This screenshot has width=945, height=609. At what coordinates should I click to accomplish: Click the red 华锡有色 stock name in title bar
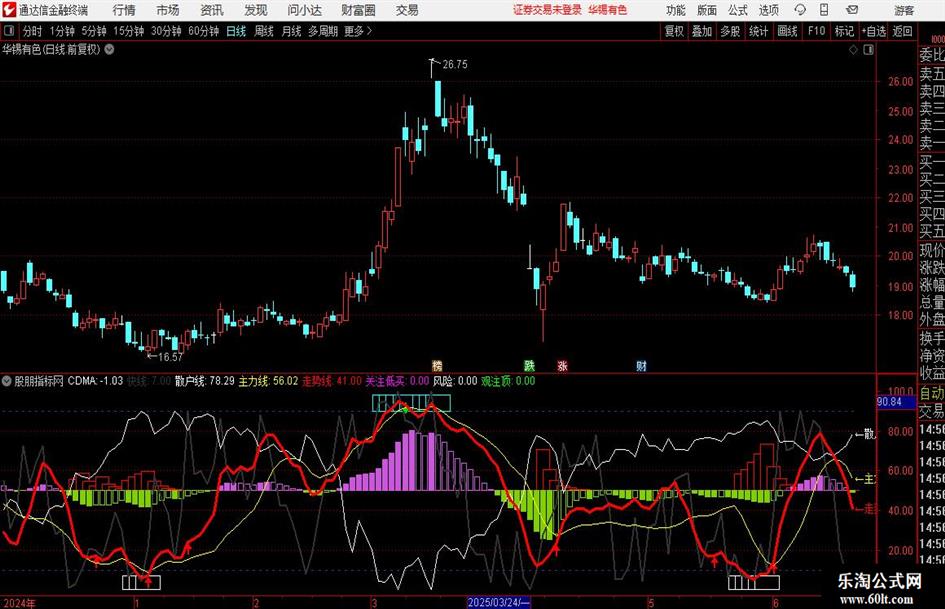tap(608, 10)
